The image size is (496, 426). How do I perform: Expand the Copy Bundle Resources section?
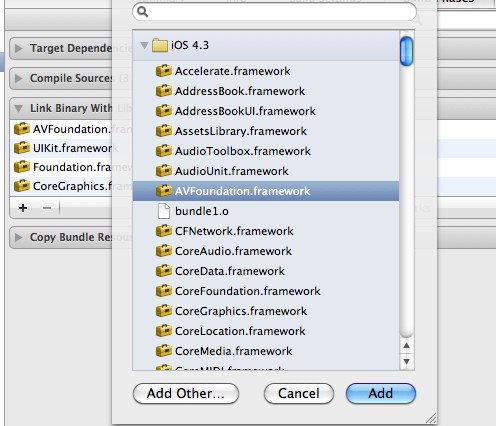pos(19,237)
